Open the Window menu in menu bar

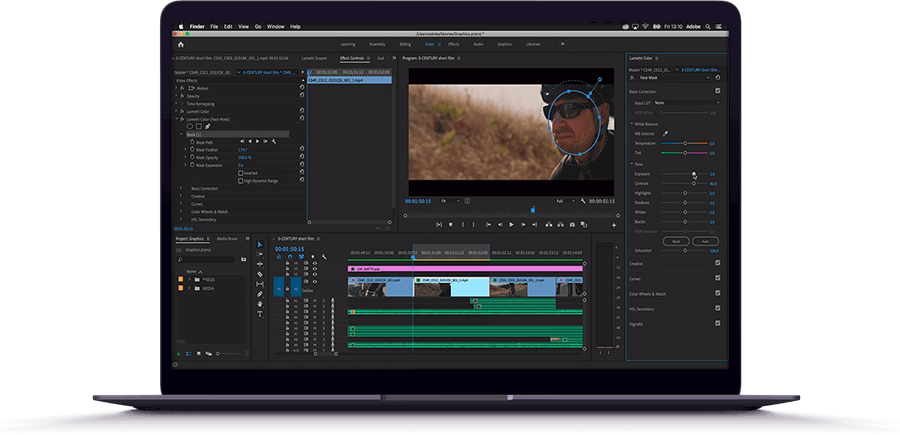click(x=276, y=26)
